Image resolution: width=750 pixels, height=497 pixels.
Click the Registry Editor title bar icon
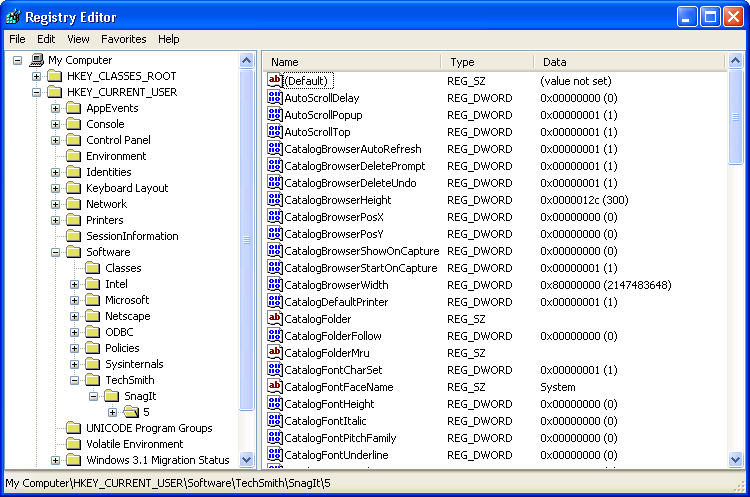coord(13,17)
